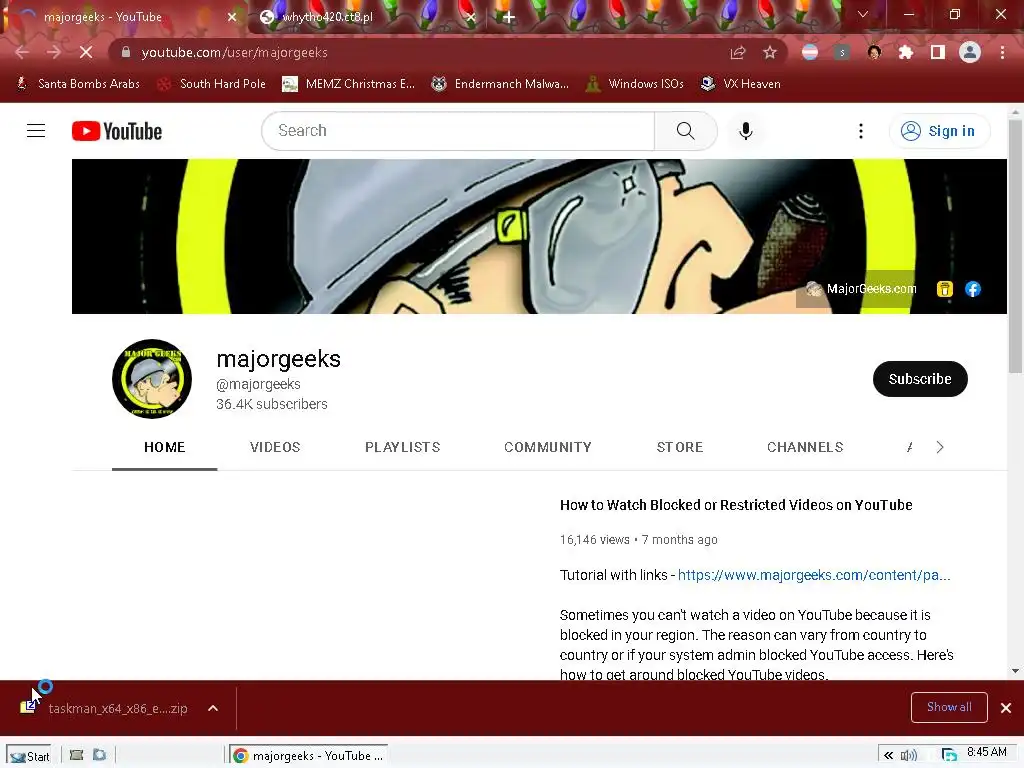Screen dimensions: 1024x768
Task: Bookmark this page with star icon
Action: (770, 52)
